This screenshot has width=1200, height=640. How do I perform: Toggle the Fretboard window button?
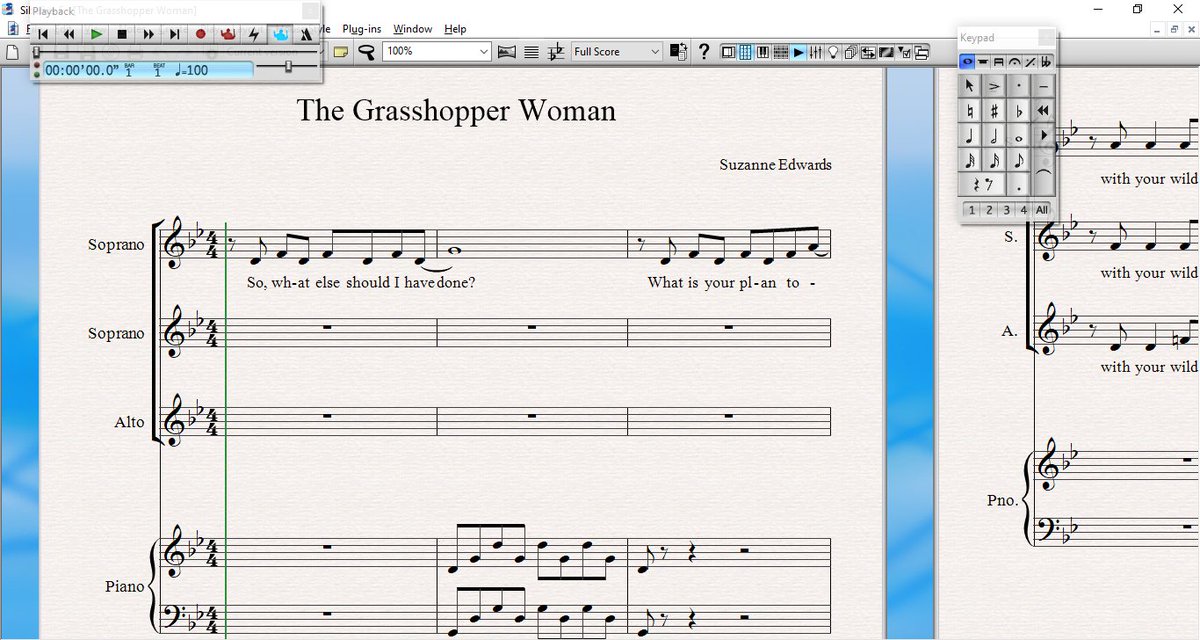(x=781, y=52)
